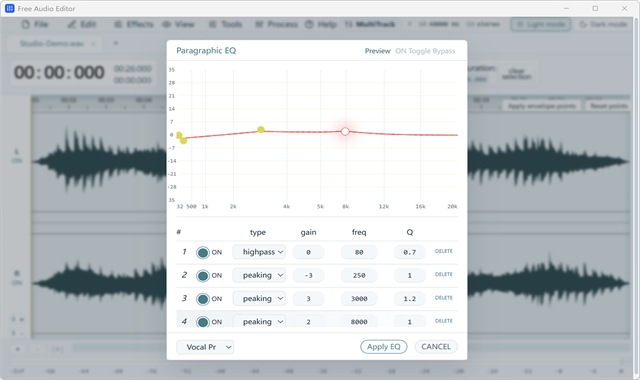
Task: Switch the editor to Dark mode
Action: [603, 24]
